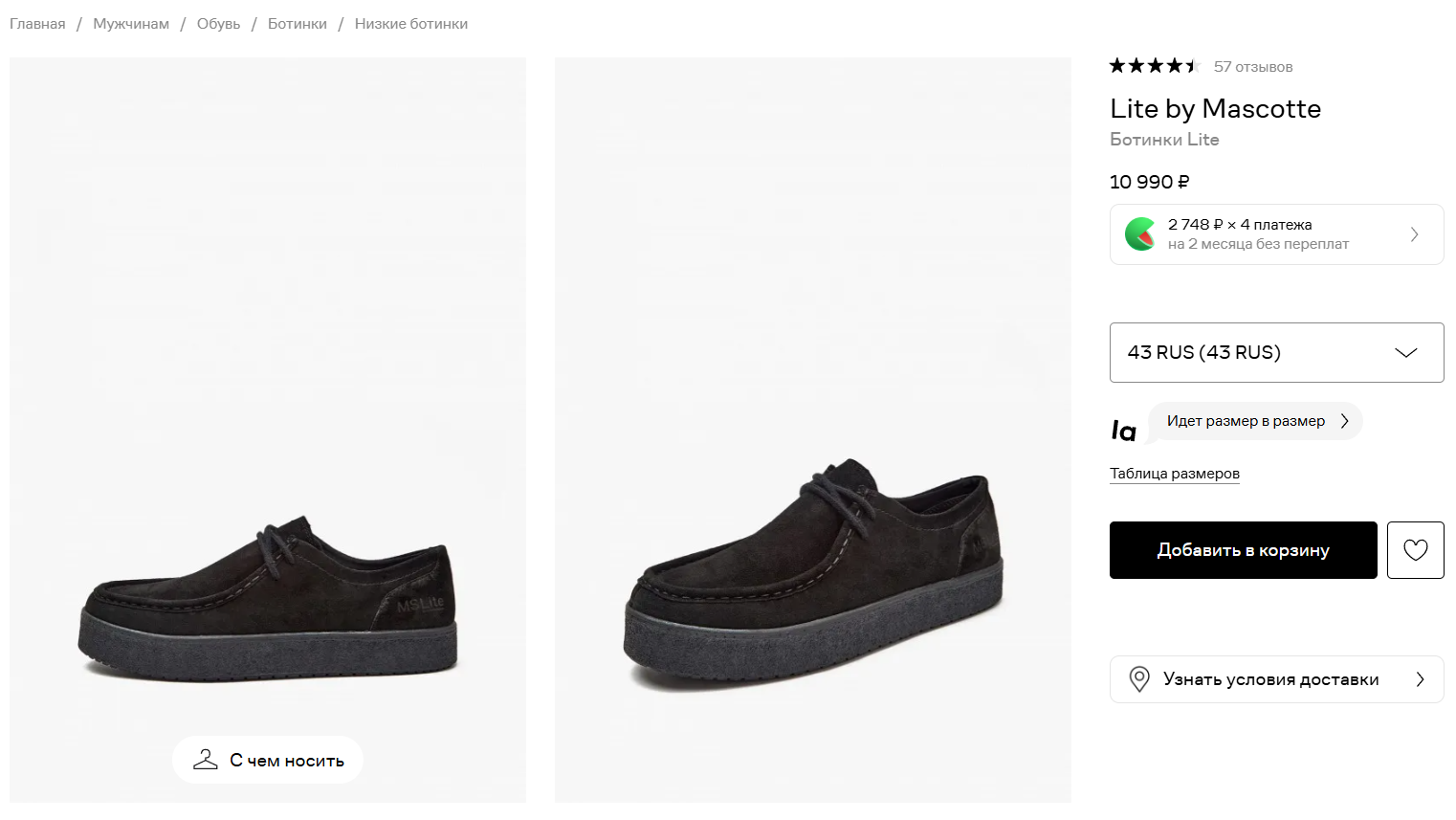Navigate to 'Мужчинам' breadcrumb
The height and width of the screenshot is (820, 1456).
tap(131, 24)
